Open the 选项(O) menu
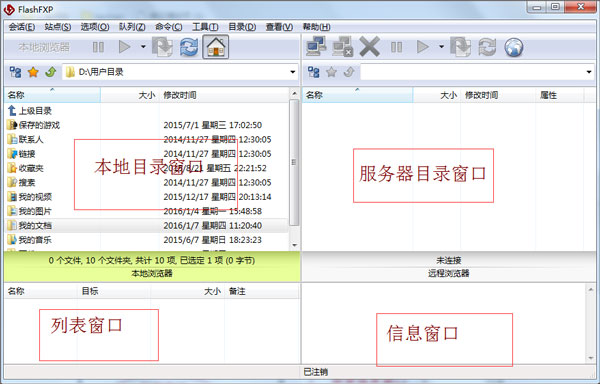 (95, 27)
